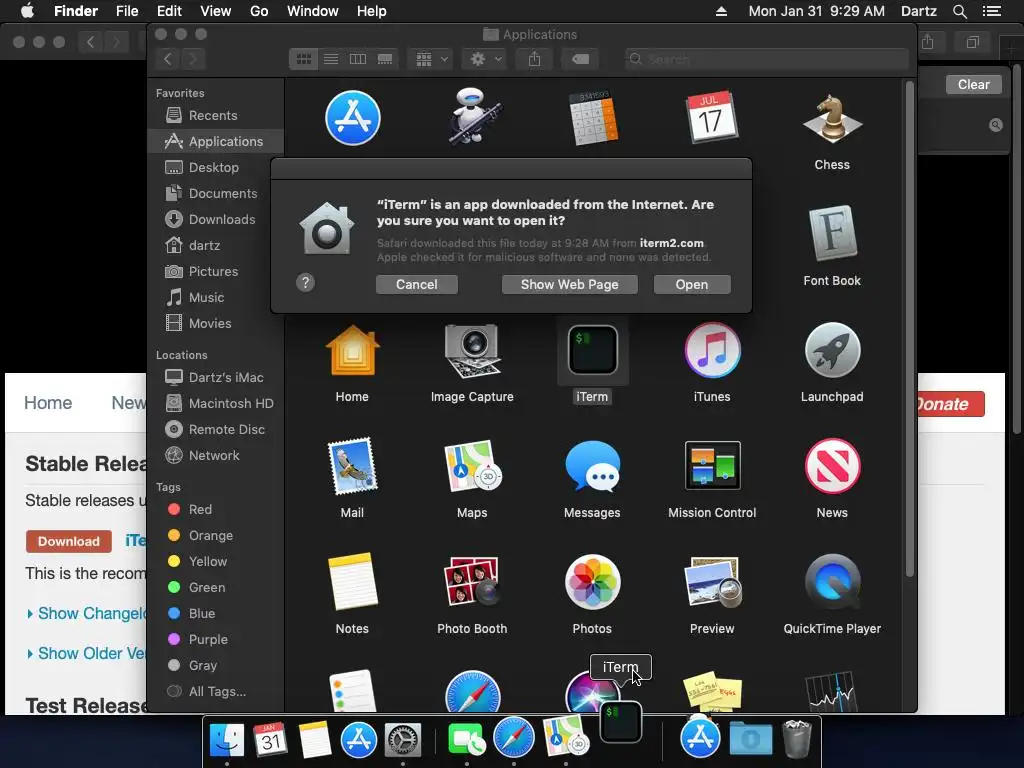The height and width of the screenshot is (768, 1024).
Task: Expand Show Older Versions on webpage
Action: click(86, 654)
